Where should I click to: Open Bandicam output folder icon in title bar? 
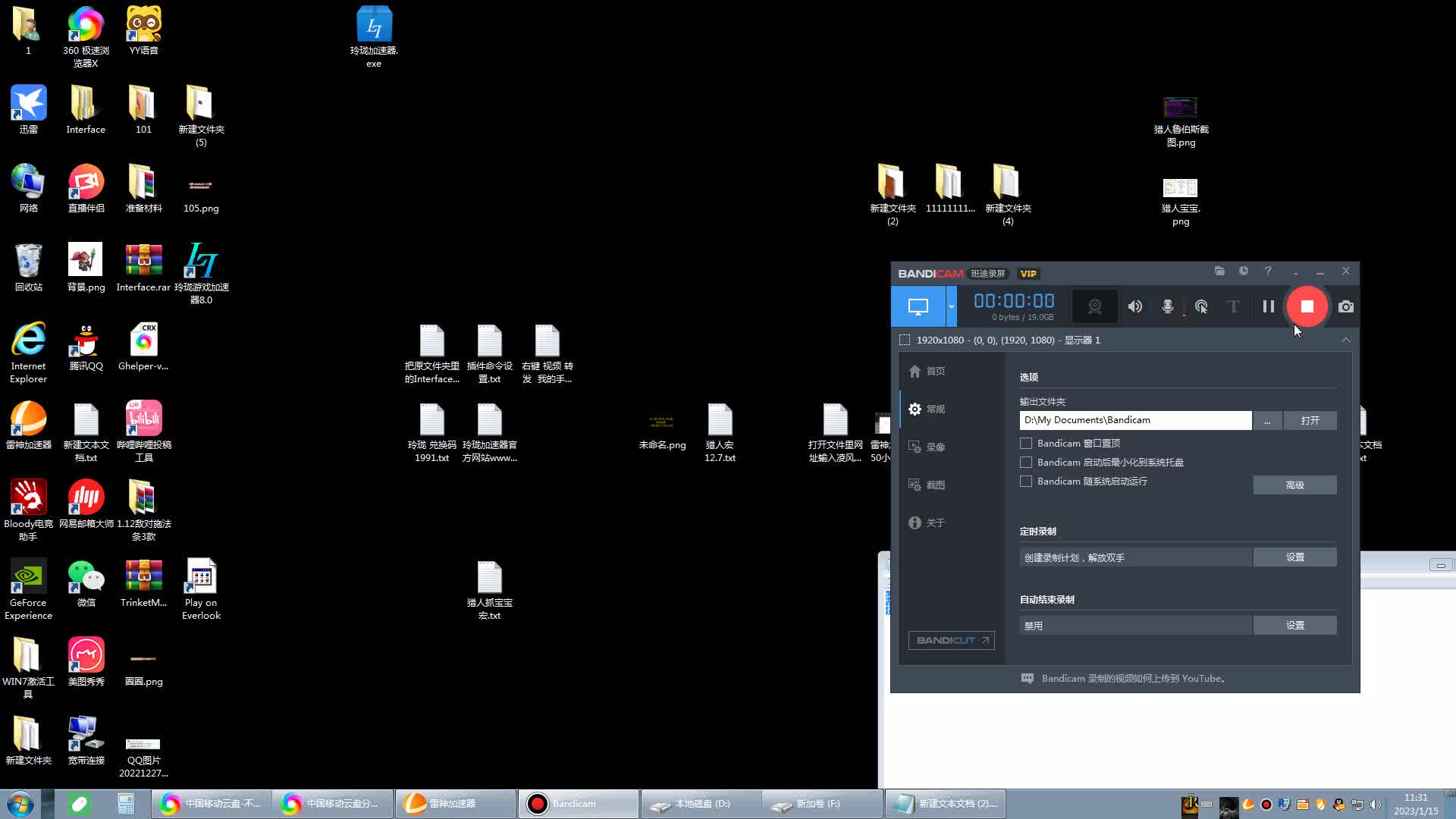1219,271
